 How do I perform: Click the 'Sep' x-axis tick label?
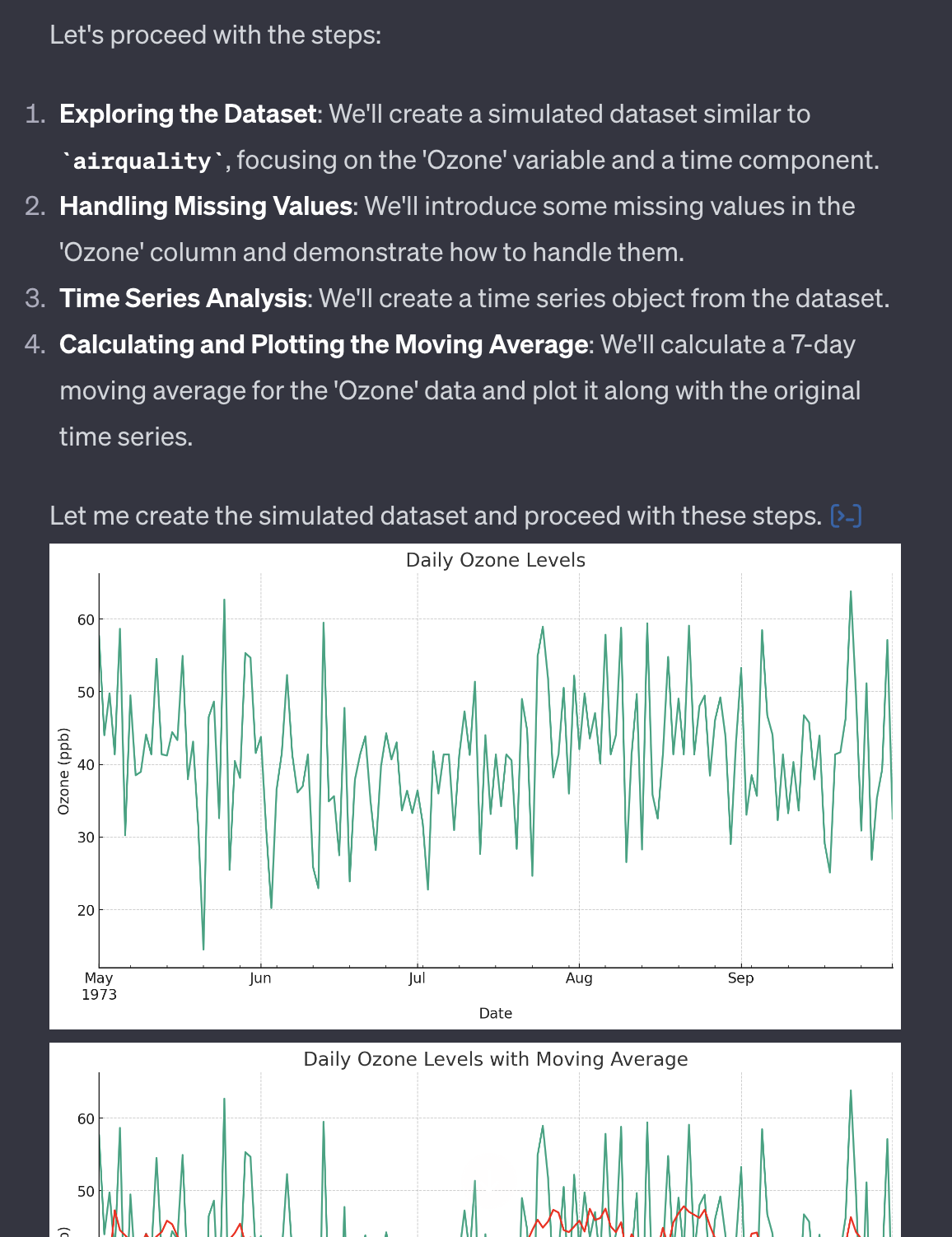[740, 978]
